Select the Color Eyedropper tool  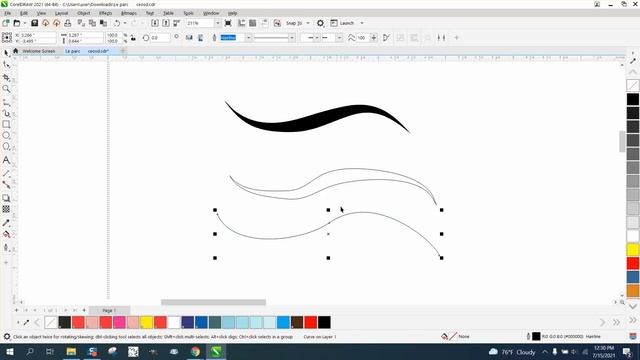[6, 223]
